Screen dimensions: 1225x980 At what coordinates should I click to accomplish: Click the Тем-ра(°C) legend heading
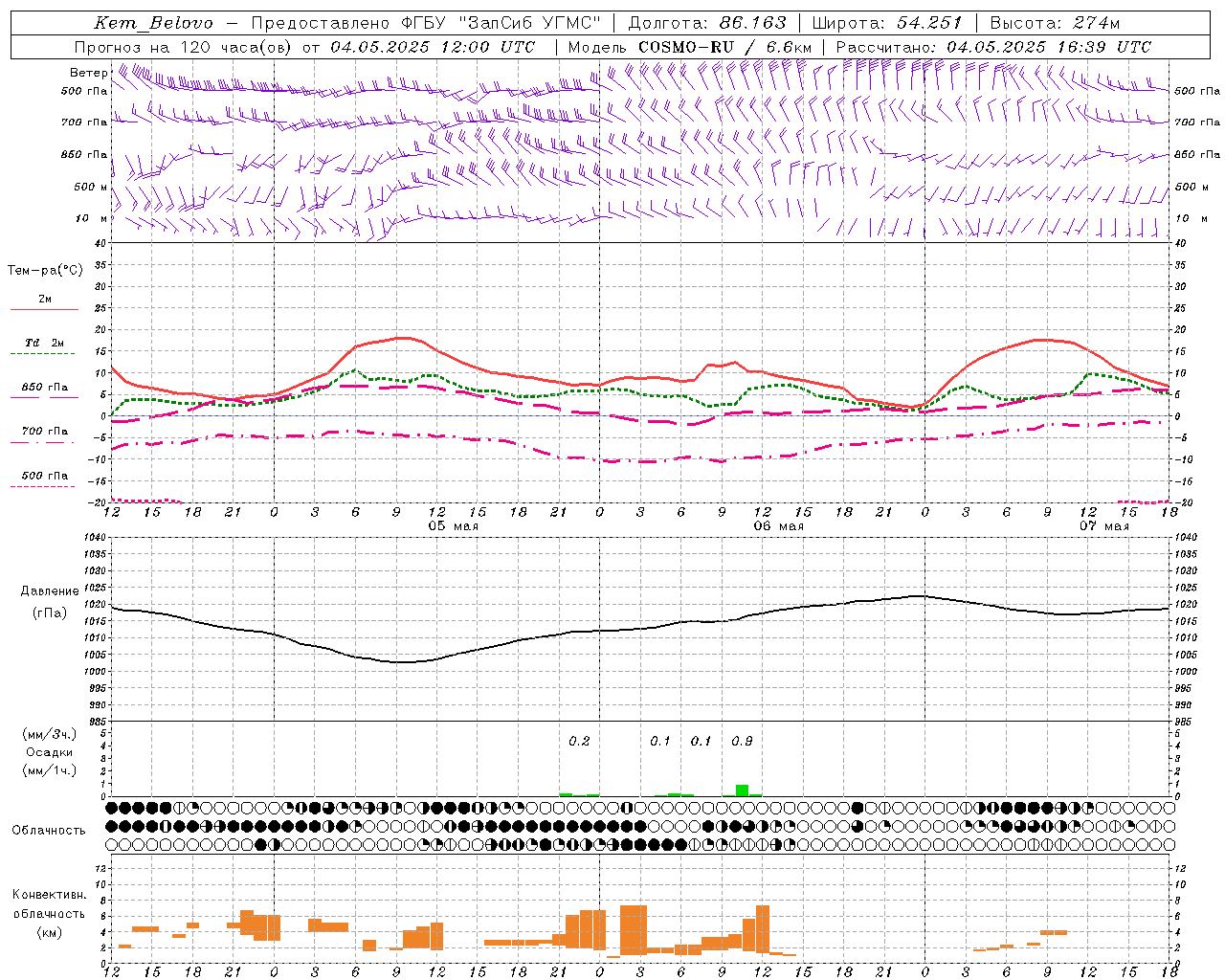(45, 271)
